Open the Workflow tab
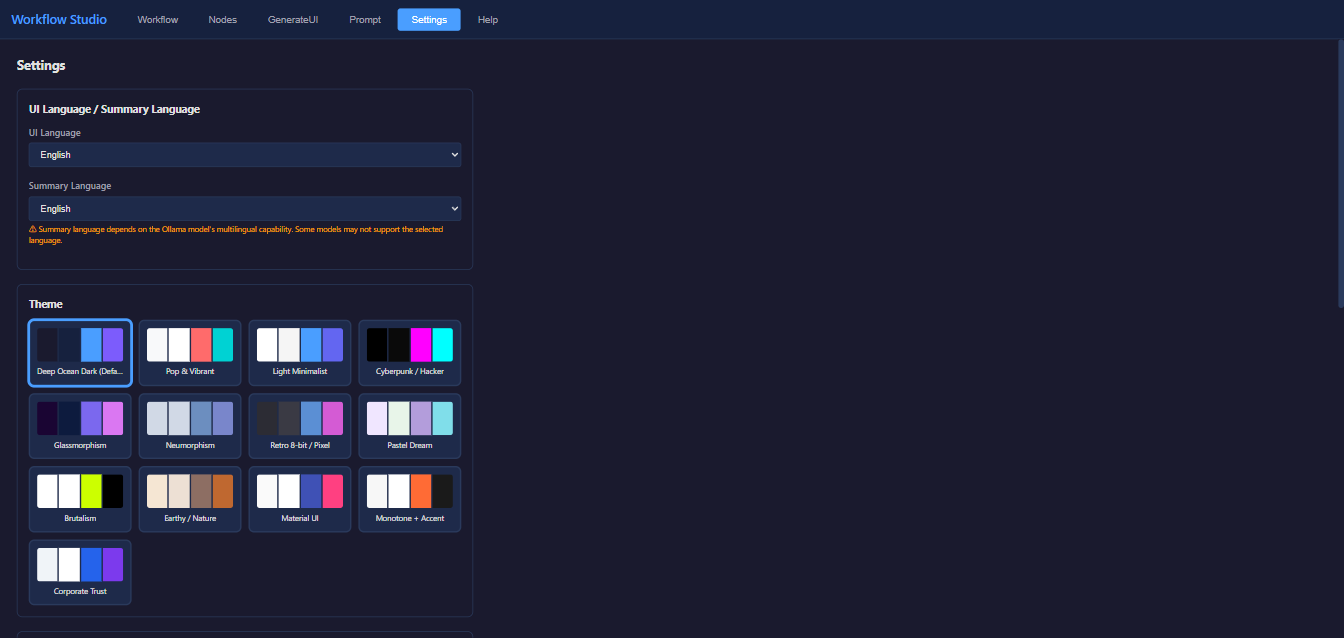The image size is (1344, 638). (x=158, y=20)
